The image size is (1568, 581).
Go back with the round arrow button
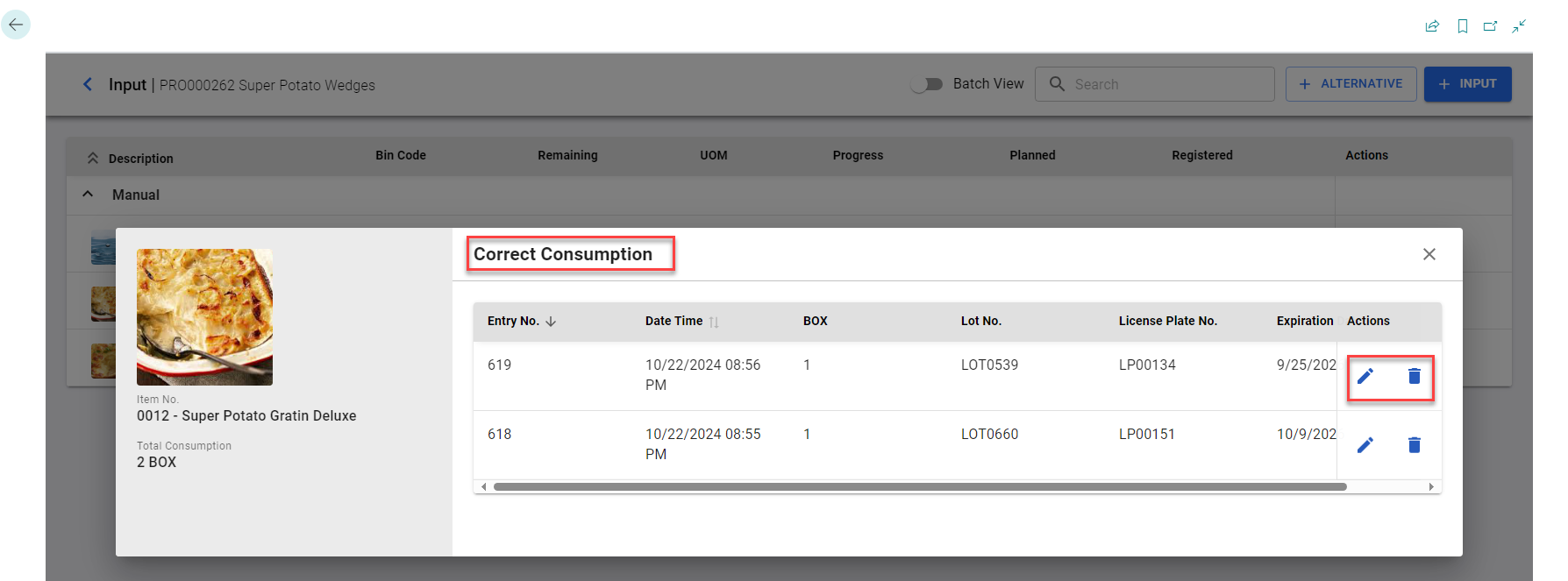(16, 25)
